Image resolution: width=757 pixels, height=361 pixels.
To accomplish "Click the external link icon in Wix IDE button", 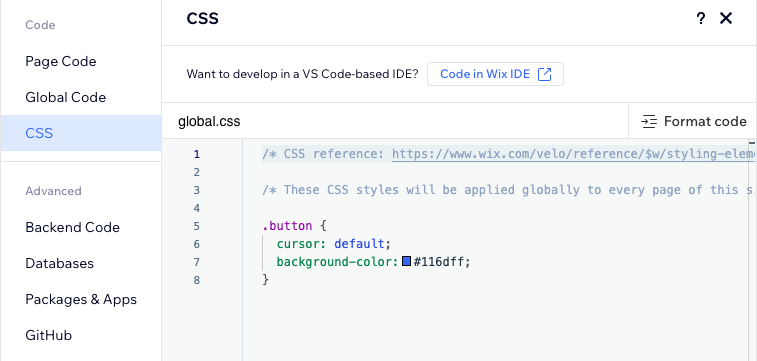I will coord(545,74).
